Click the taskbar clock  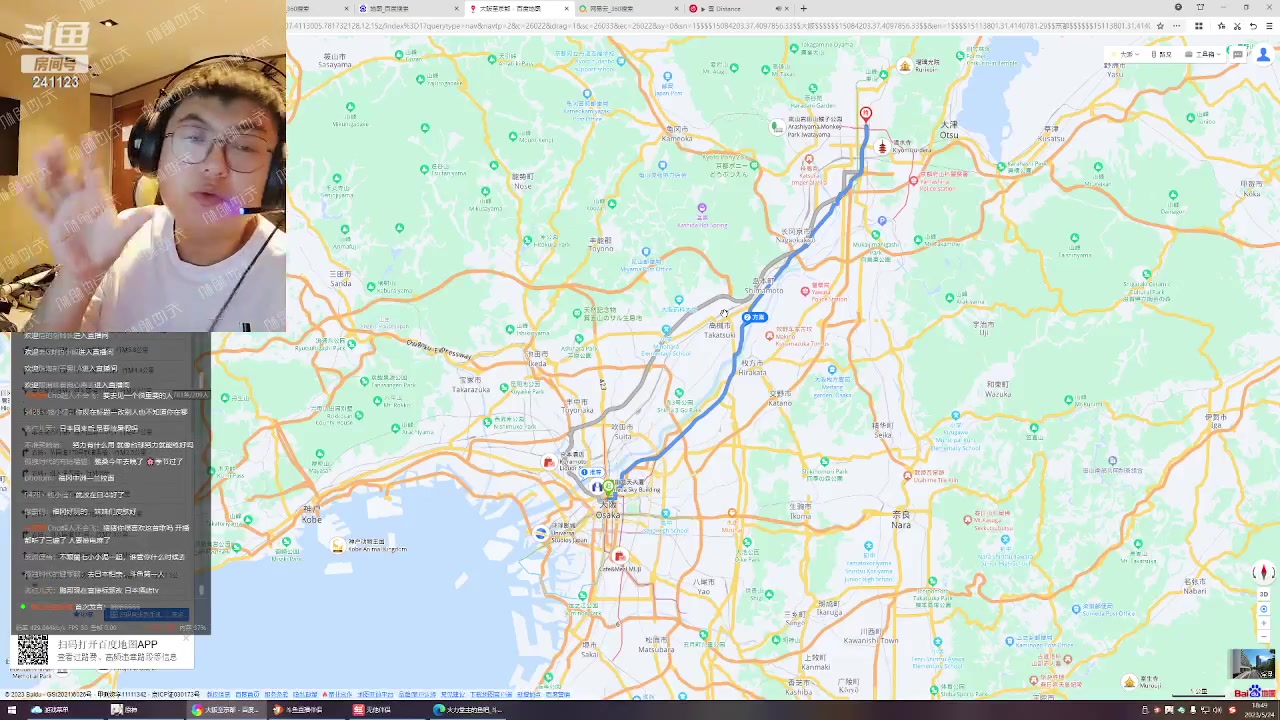click(x=1258, y=710)
